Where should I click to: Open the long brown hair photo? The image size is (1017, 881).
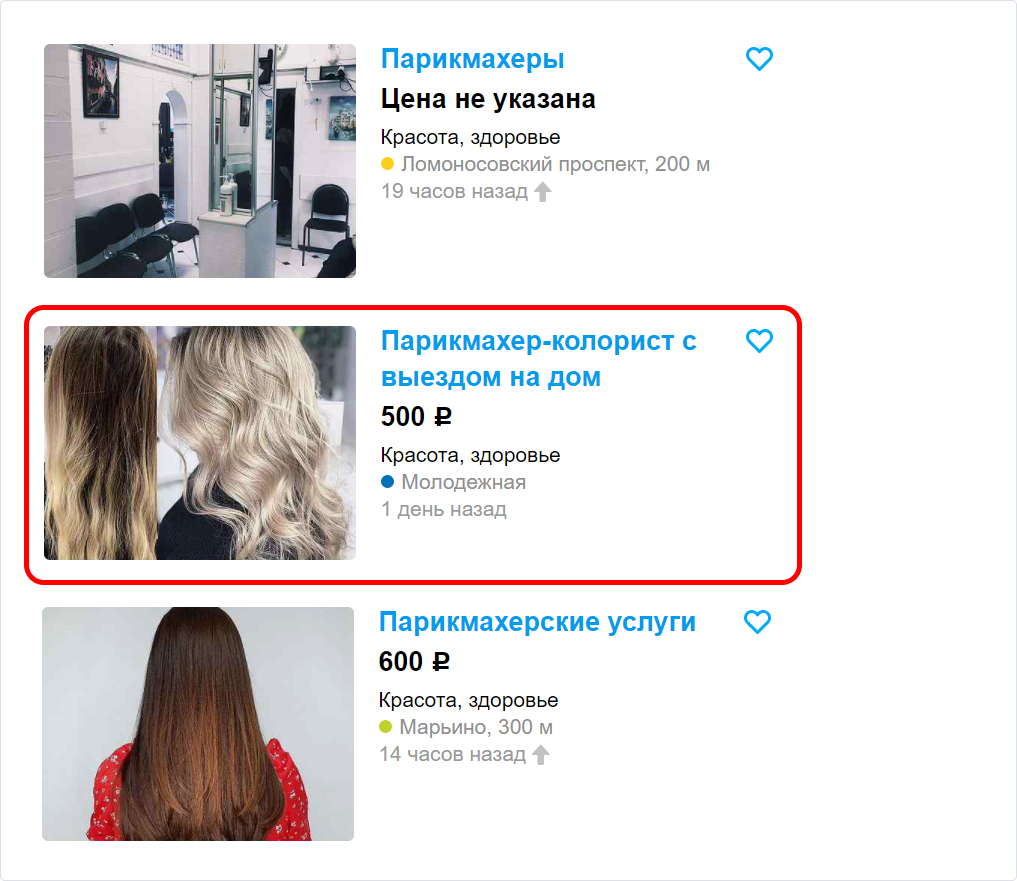point(198,724)
